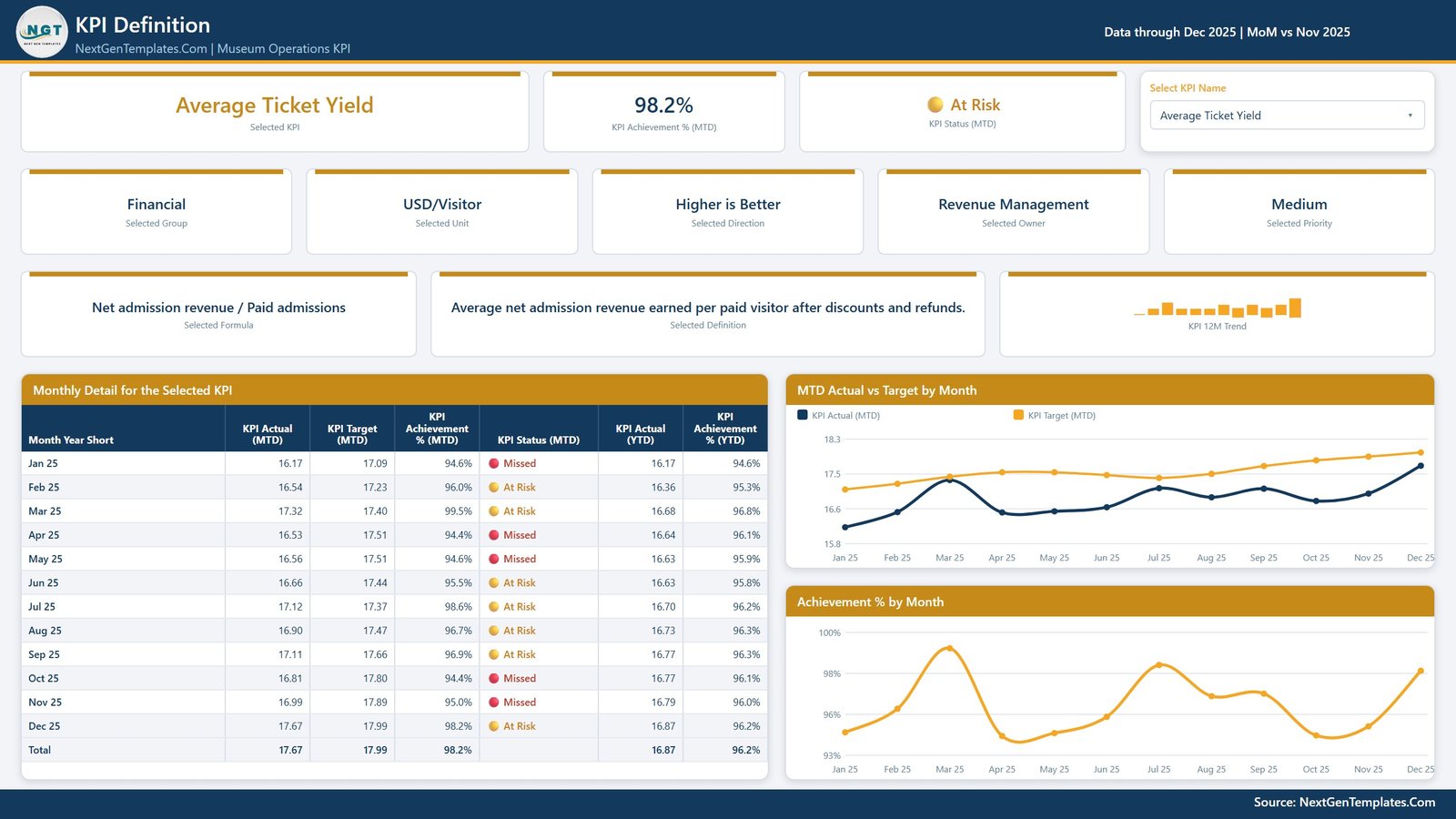
Task: Click the yellow At Risk icon for Feb 25
Action: (x=493, y=487)
